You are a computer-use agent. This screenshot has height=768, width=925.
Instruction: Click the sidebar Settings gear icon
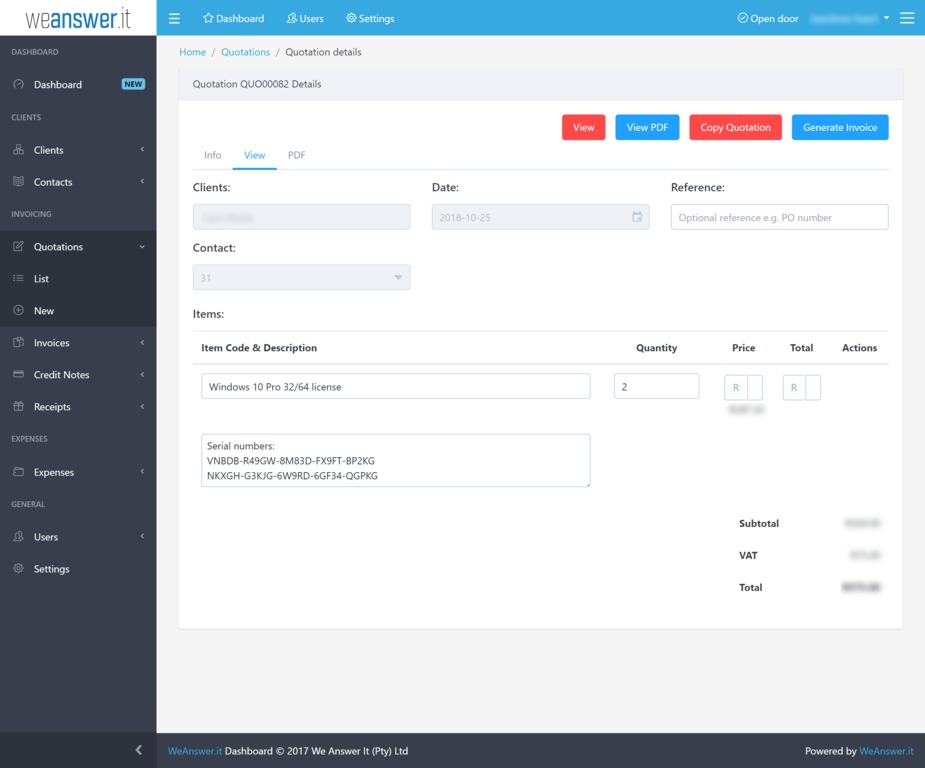click(19, 568)
